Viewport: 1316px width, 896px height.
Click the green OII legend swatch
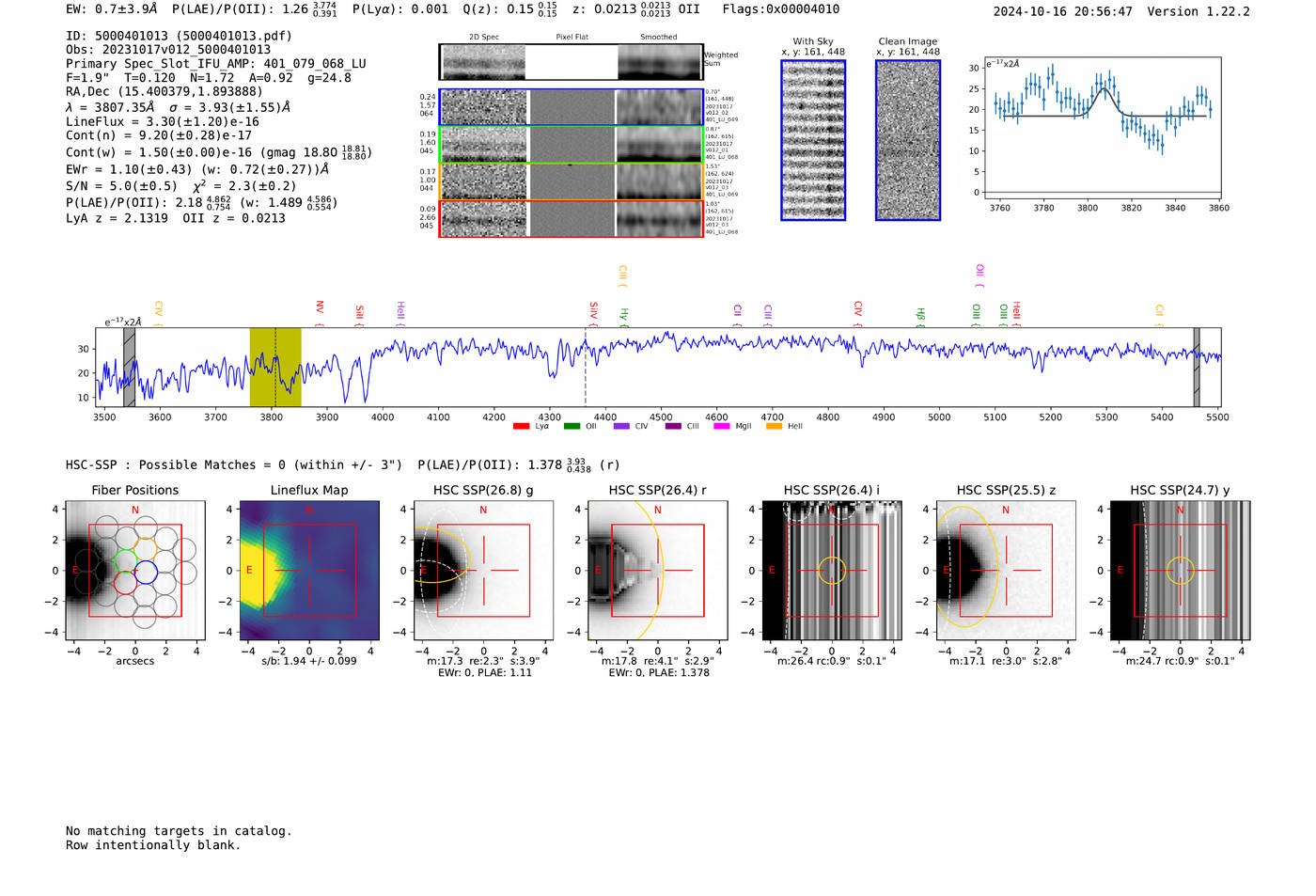click(572, 427)
